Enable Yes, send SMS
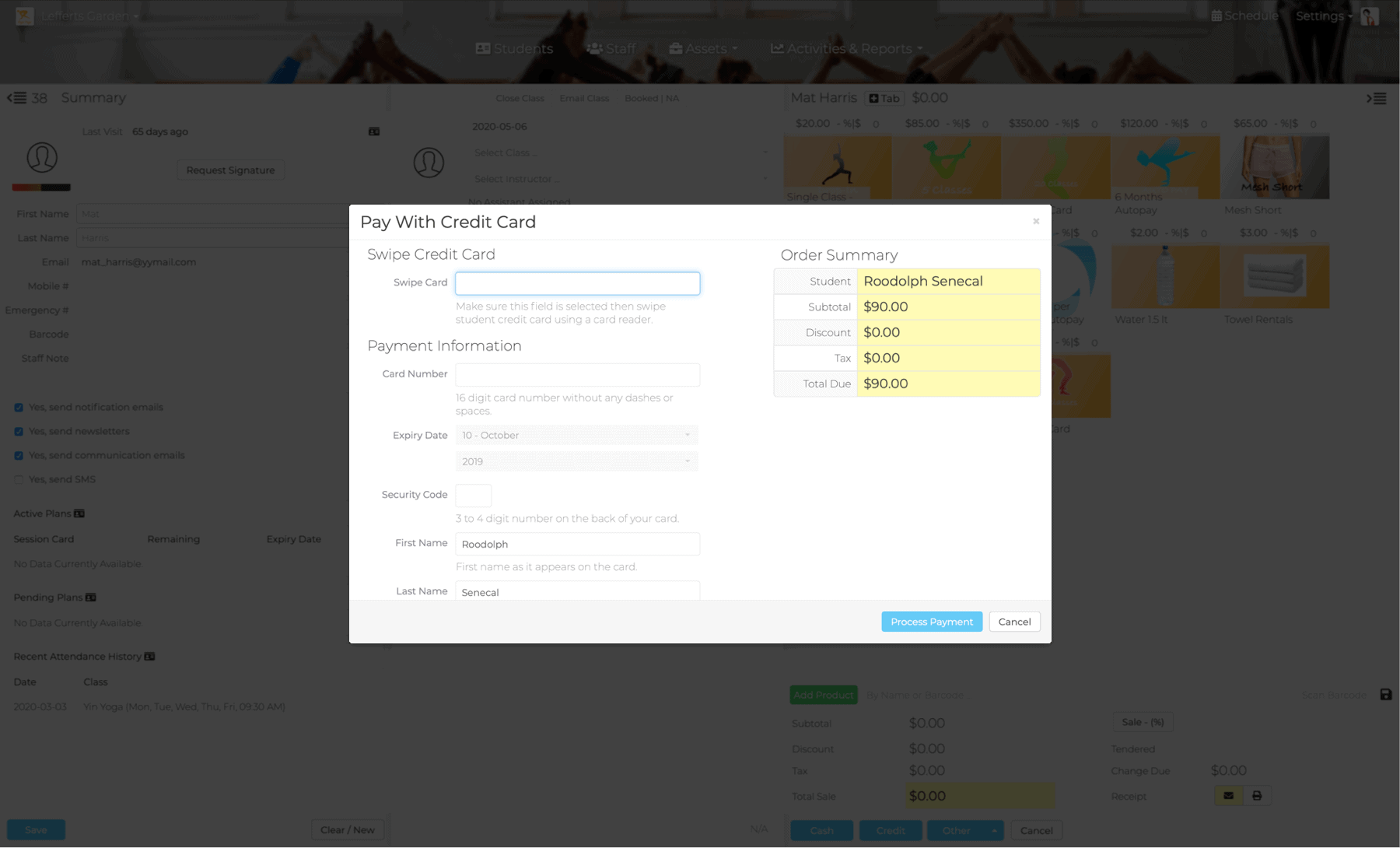The height and width of the screenshot is (848, 1400). tap(18, 479)
